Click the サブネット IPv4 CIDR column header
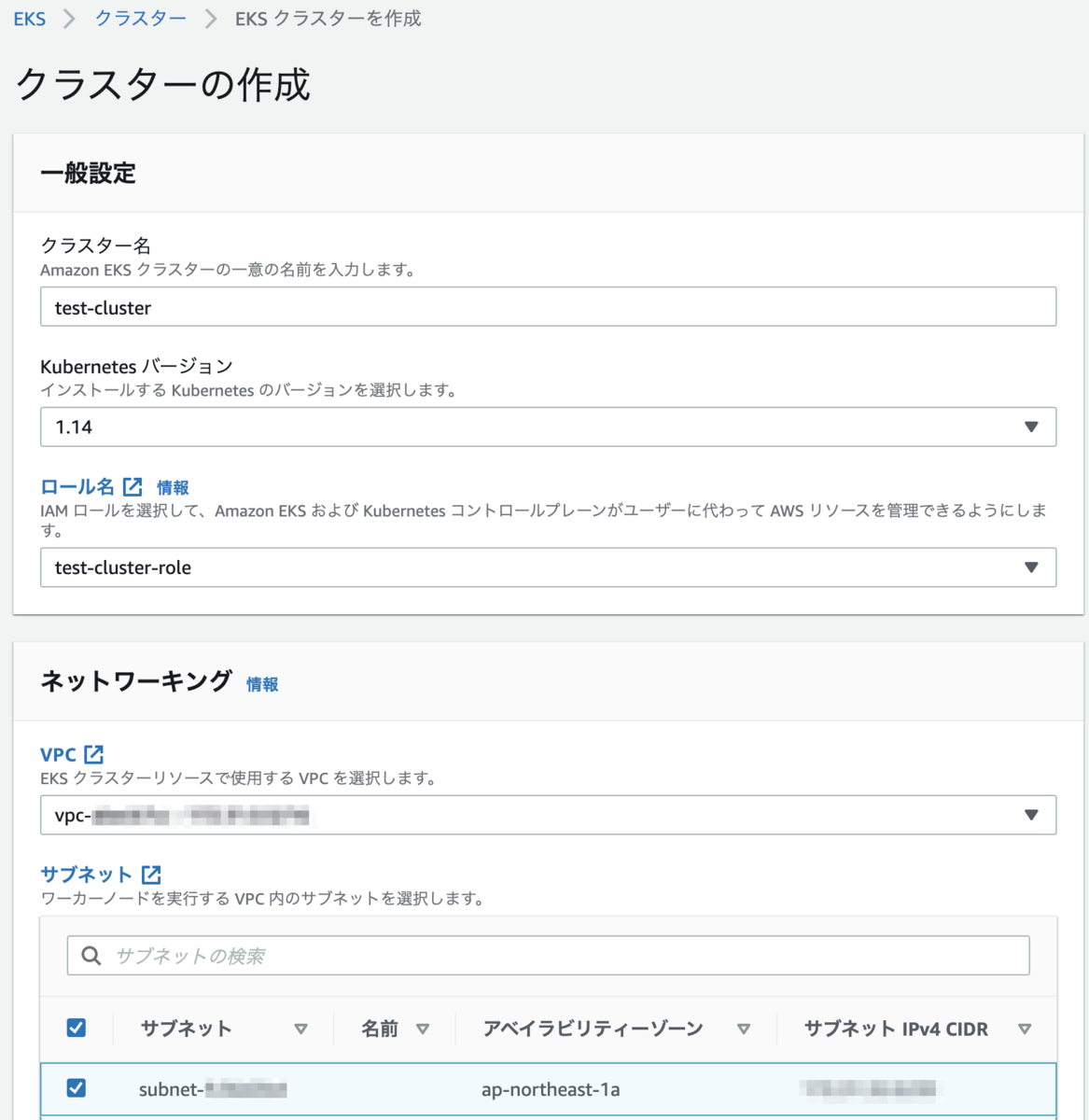 [x=896, y=1029]
